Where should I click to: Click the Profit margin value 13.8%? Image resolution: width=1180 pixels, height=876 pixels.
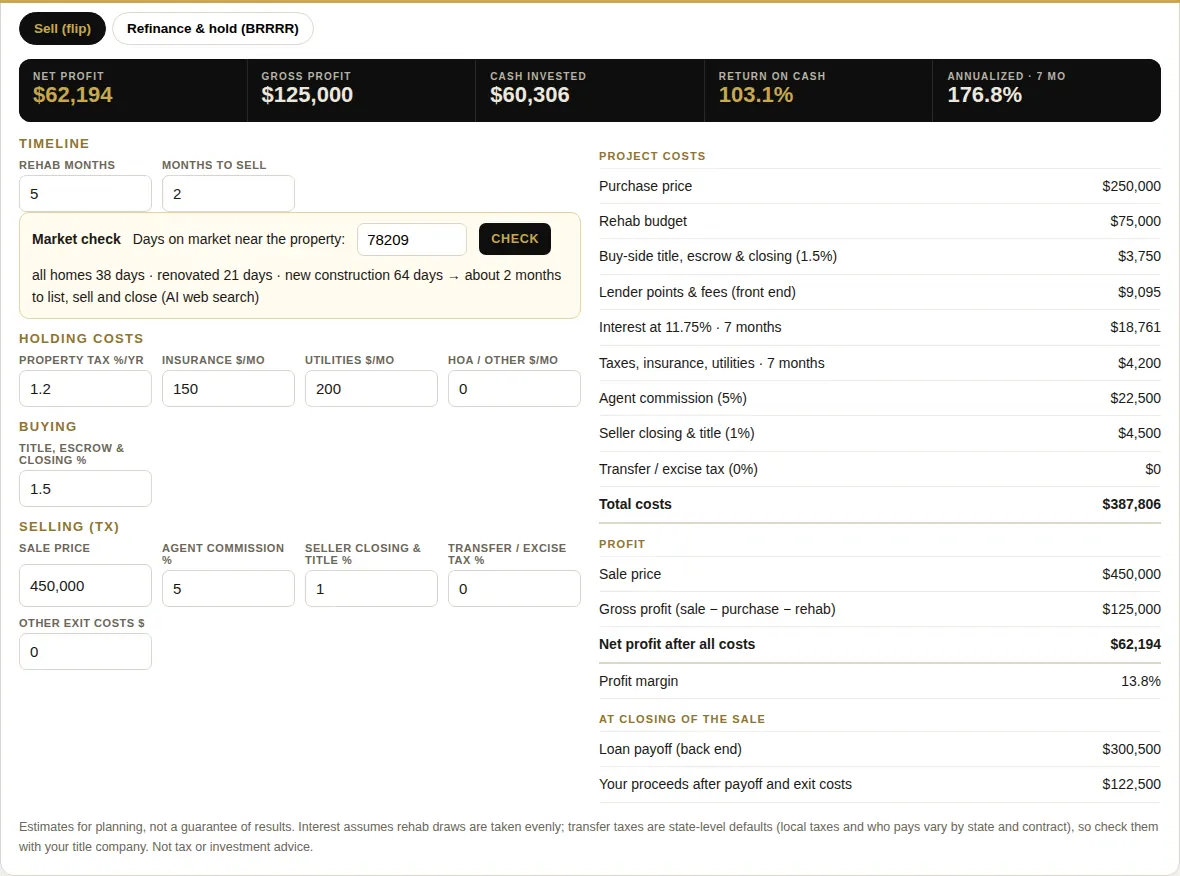point(1141,681)
